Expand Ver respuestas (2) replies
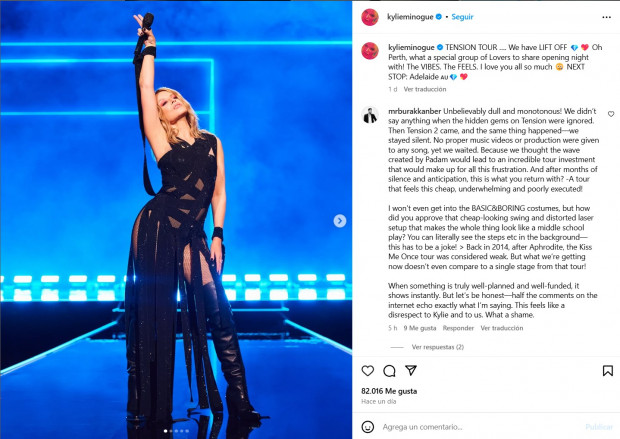 click(438, 347)
